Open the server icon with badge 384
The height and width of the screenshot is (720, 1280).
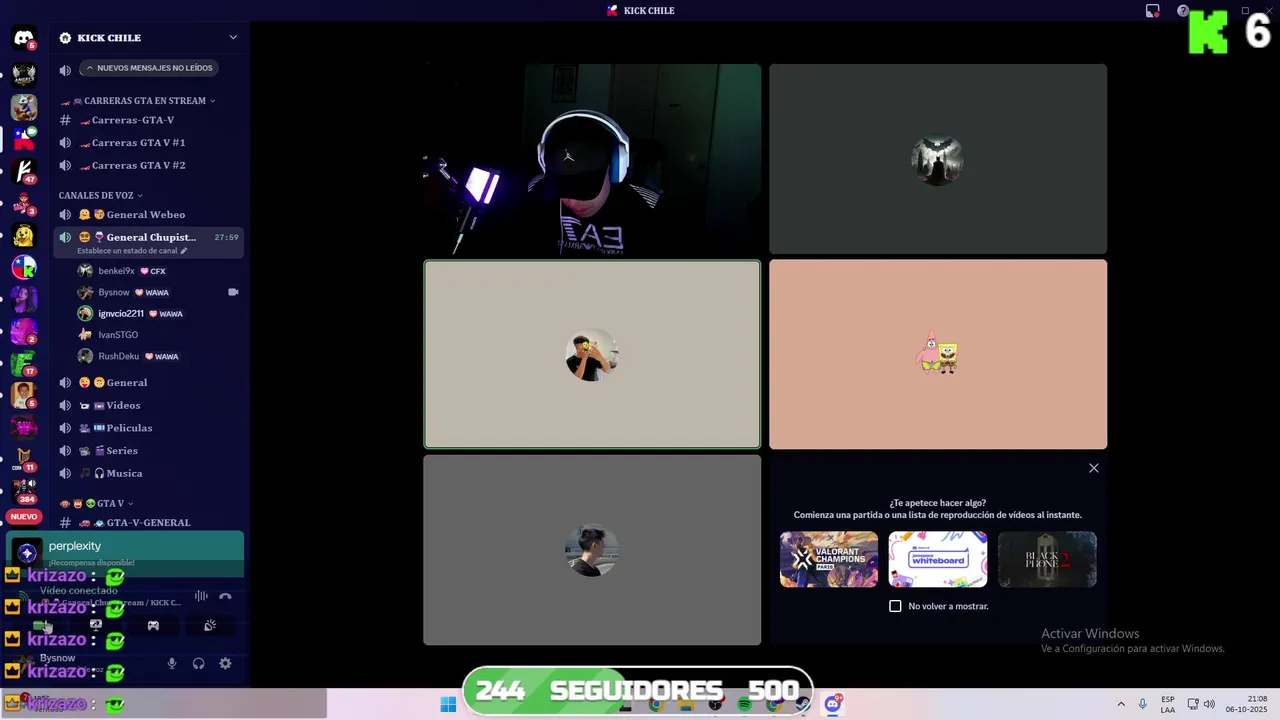[24, 491]
